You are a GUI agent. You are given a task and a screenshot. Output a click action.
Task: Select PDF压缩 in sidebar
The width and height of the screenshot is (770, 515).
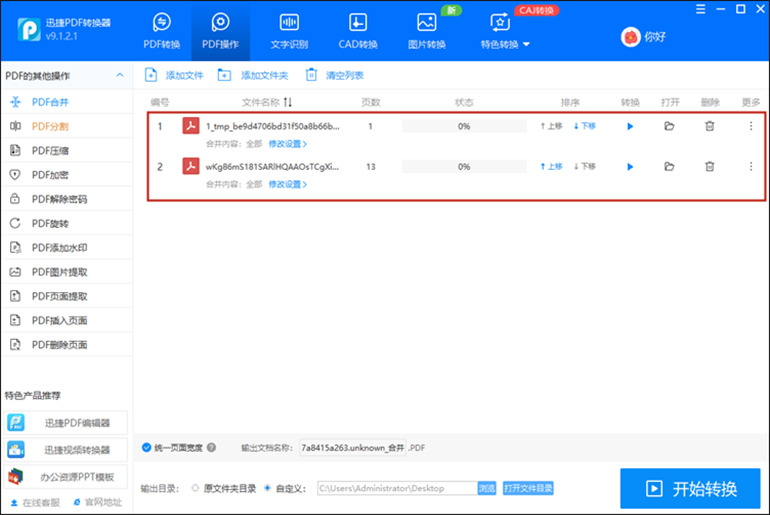[67, 150]
